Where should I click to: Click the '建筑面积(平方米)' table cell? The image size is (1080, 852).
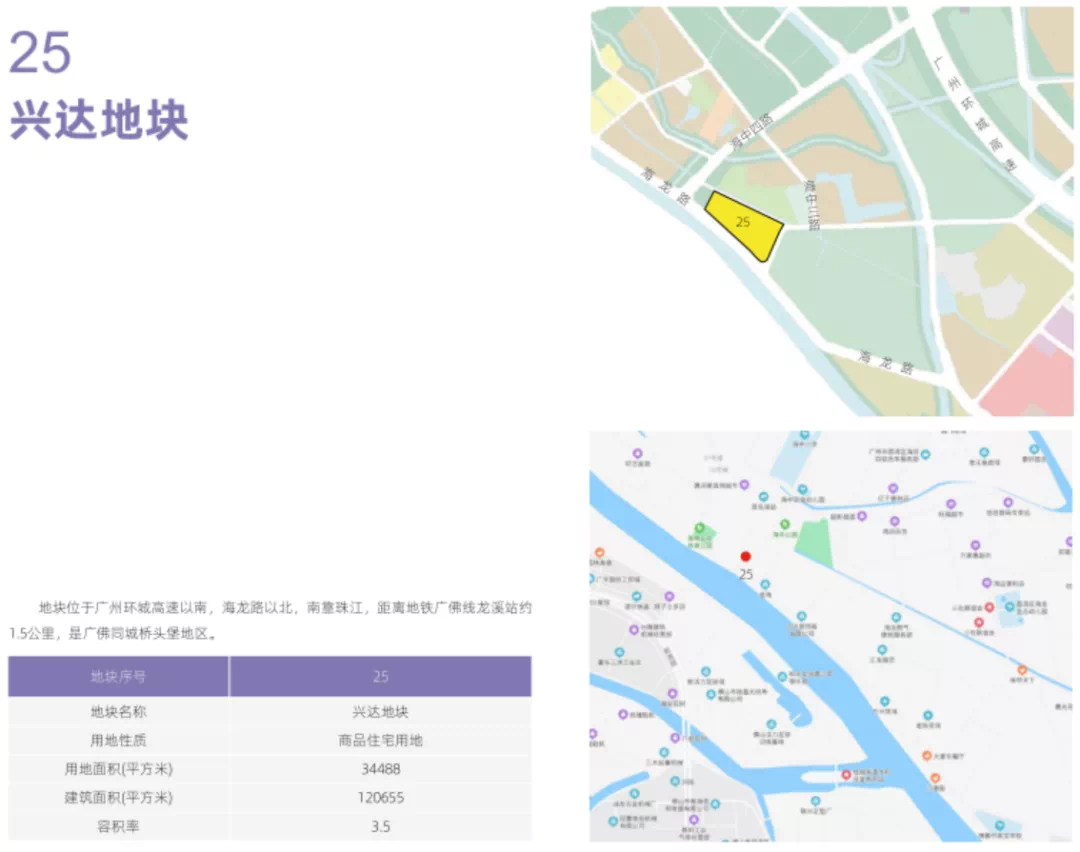click(x=118, y=798)
